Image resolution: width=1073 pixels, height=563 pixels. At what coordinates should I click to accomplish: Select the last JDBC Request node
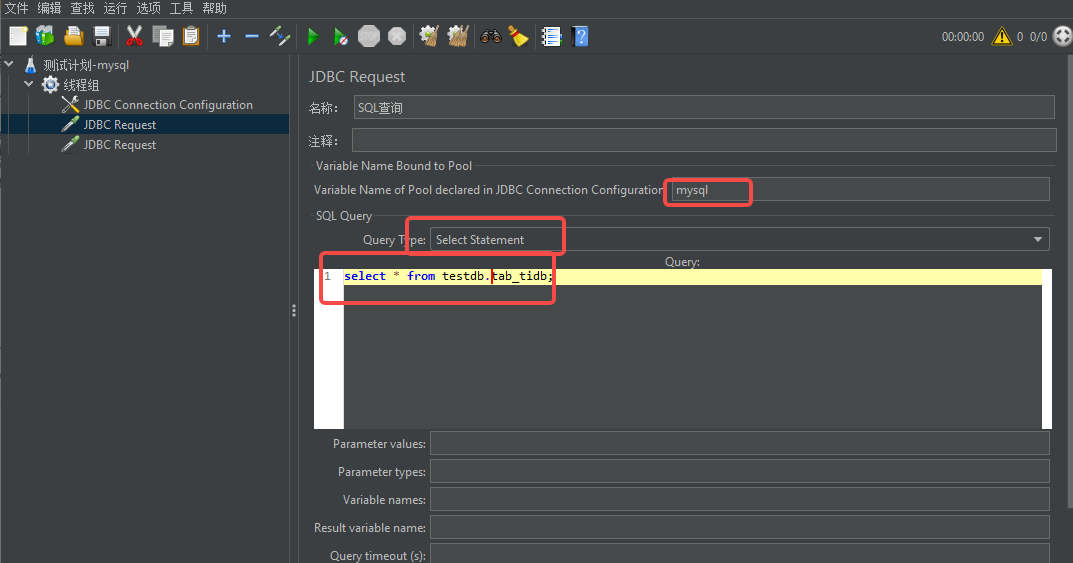pyautogui.click(x=120, y=144)
